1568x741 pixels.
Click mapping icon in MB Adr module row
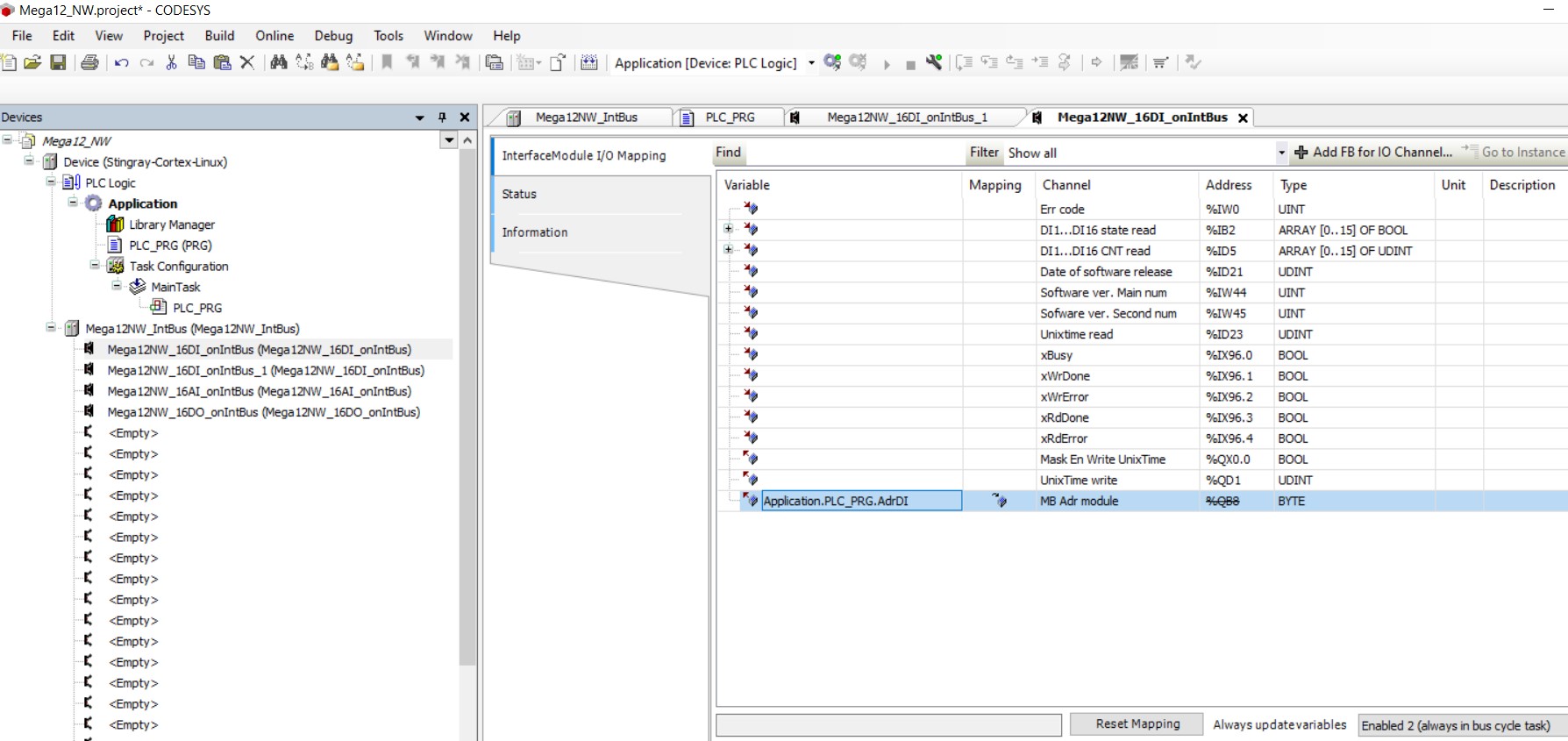(999, 501)
